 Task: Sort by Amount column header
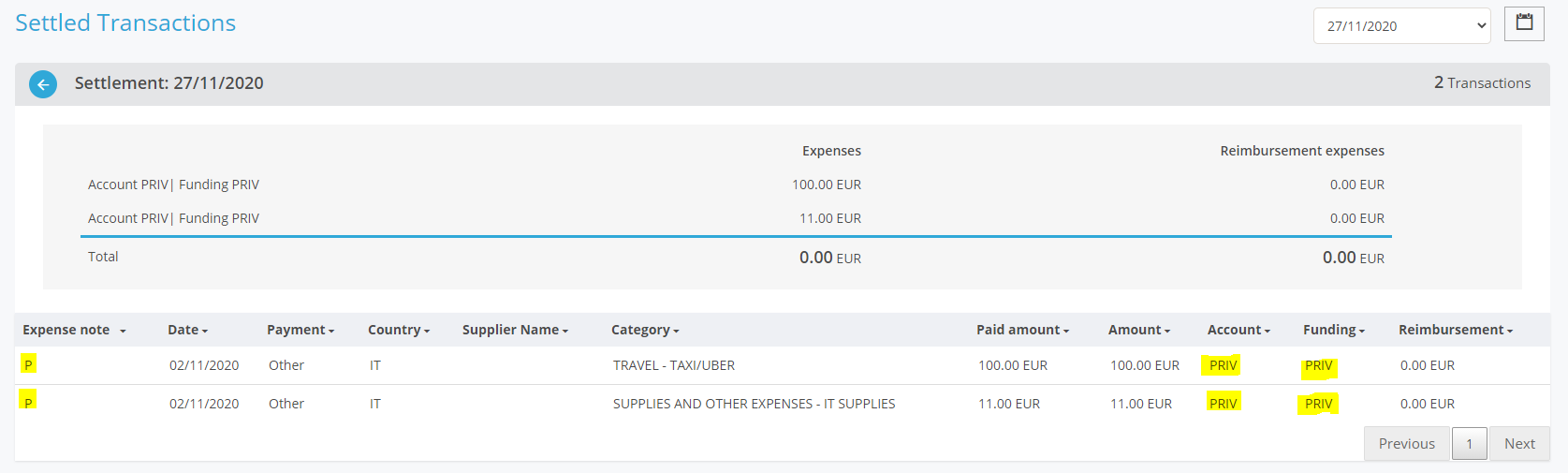[1138, 330]
